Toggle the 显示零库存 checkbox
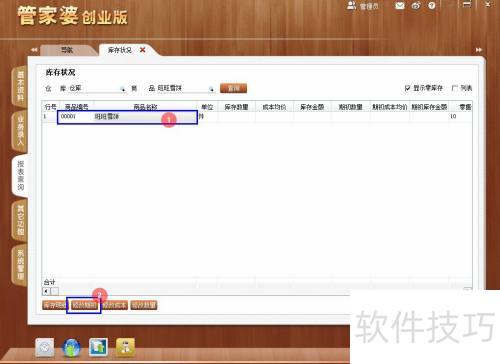This screenshot has height=364, width=500. [x=407, y=88]
